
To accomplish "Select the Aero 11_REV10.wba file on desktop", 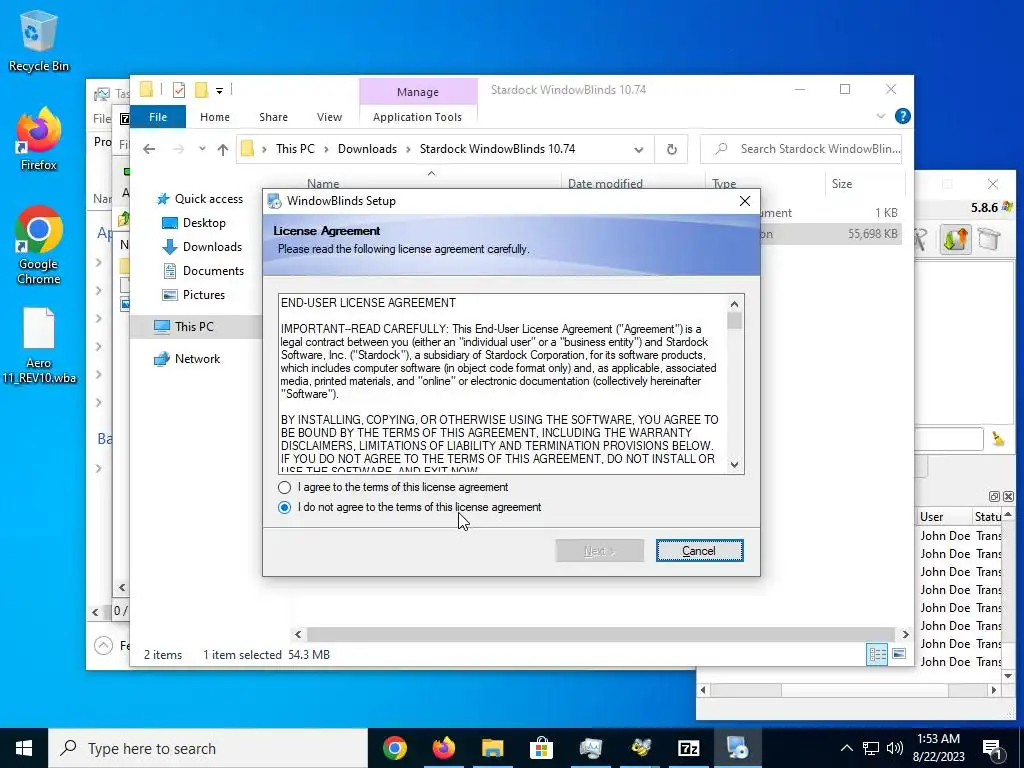I will [39, 345].
